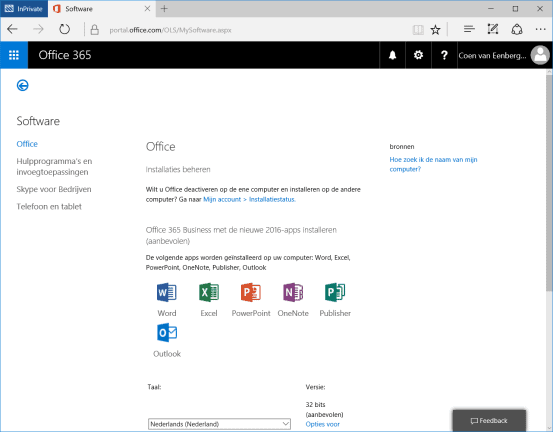Click the Software page heading
Screen dimensions: 553x432
38,121
